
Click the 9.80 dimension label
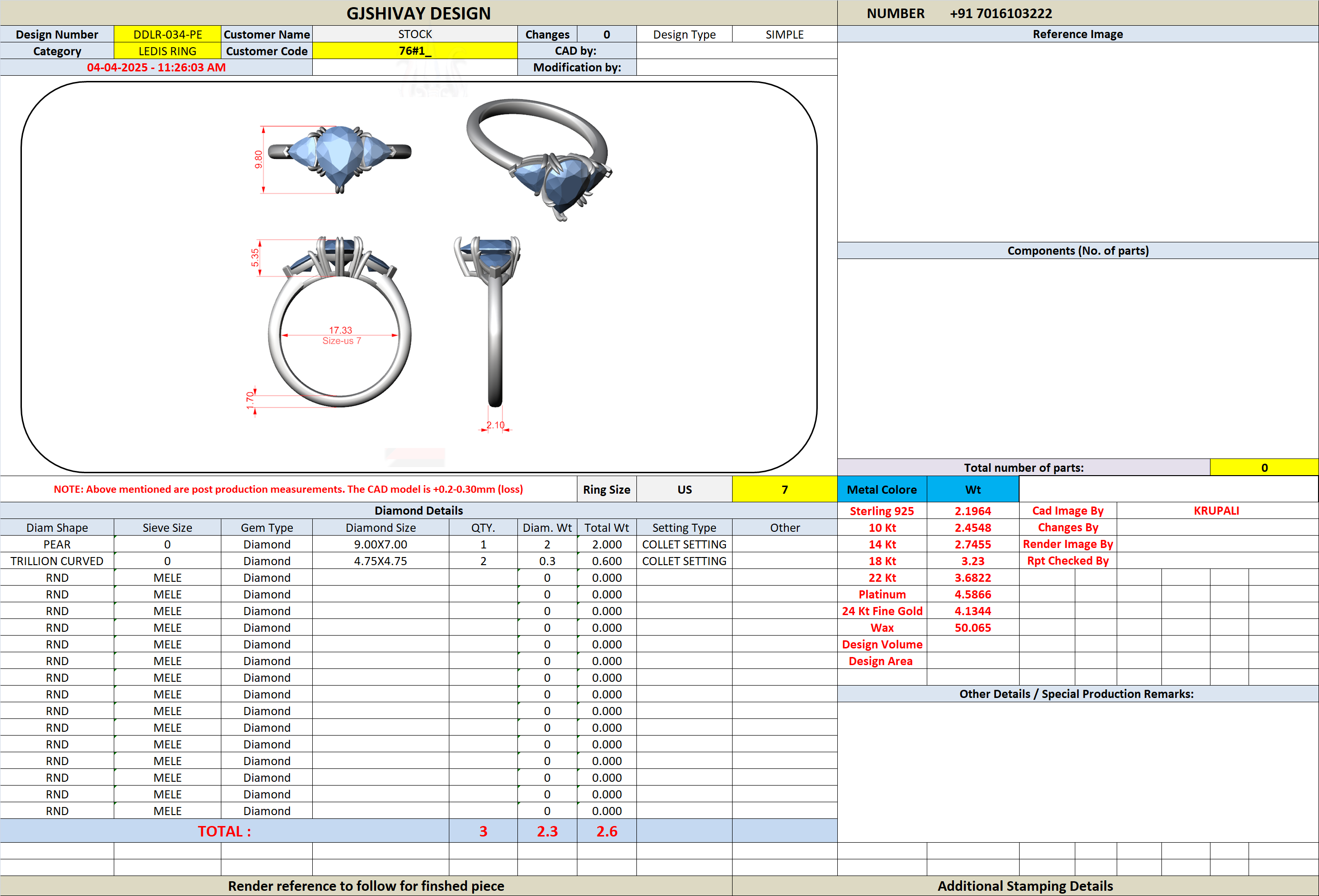coord(259,159)
